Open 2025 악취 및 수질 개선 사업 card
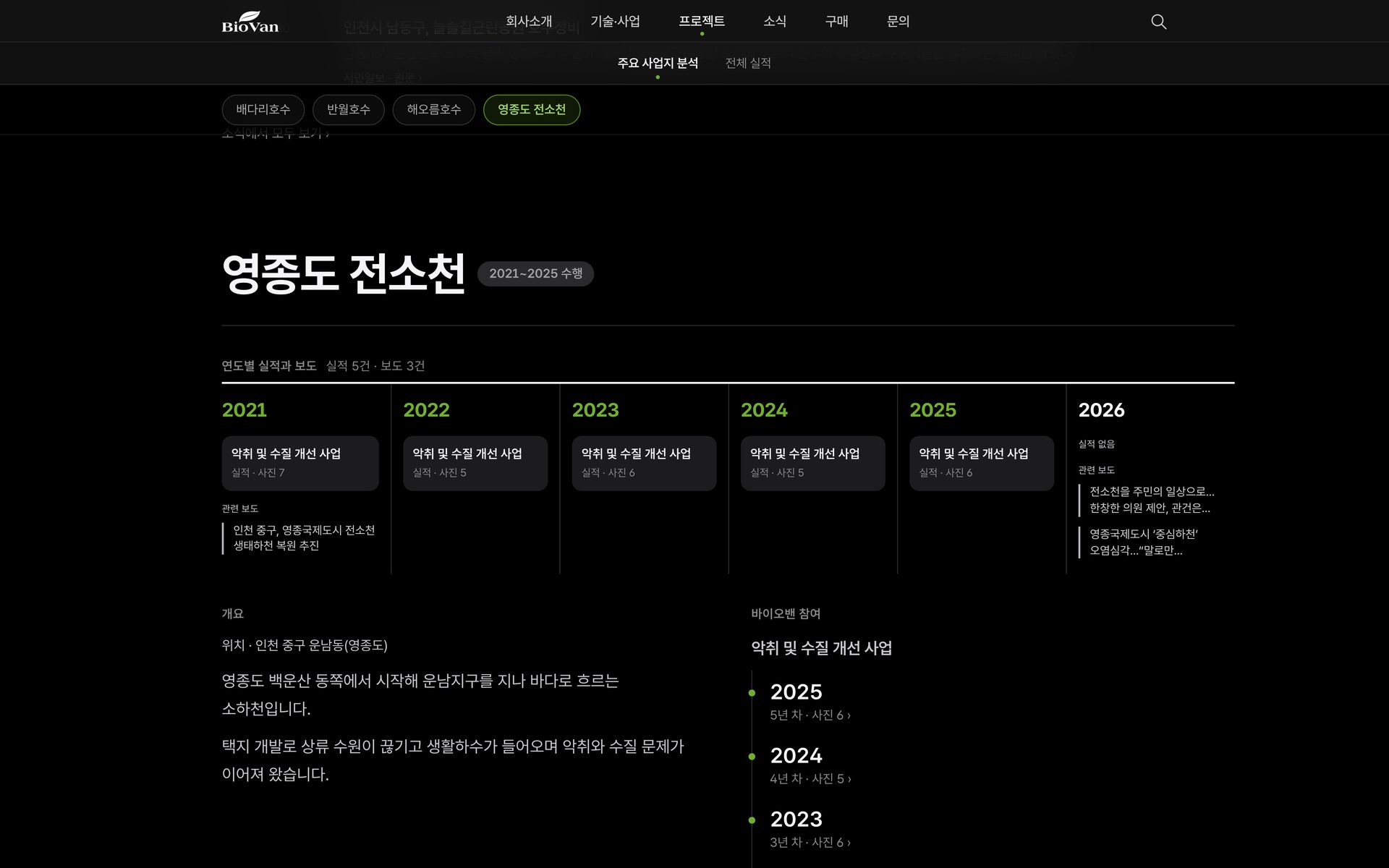 pos(982,463)
